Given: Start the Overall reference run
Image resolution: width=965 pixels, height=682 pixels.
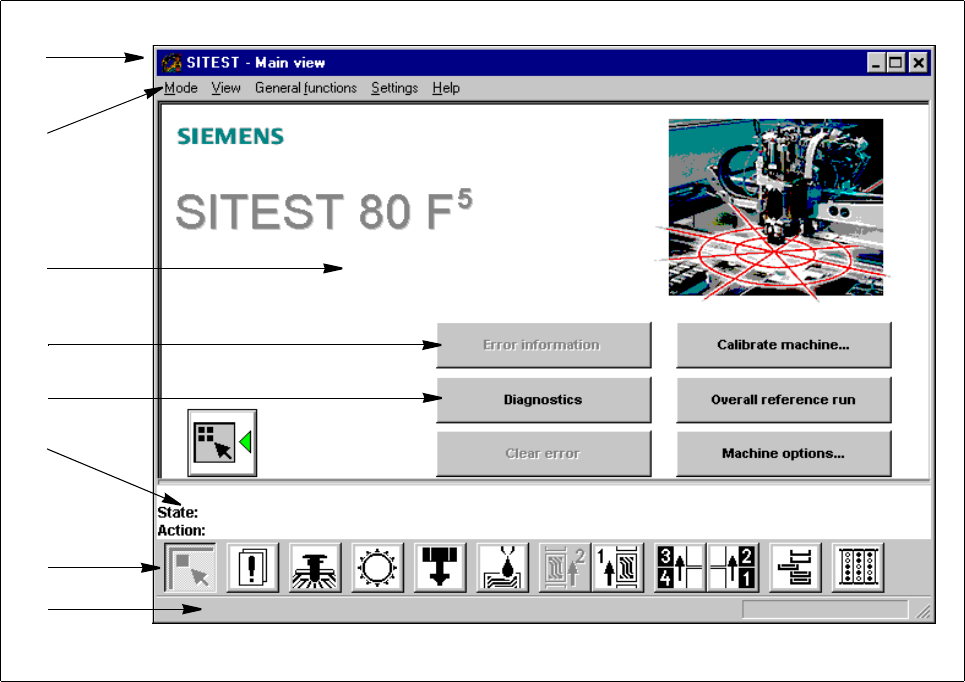Looking at the screenshot, I should 783,399.
